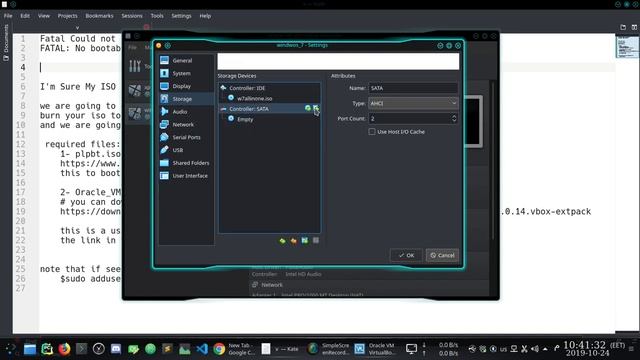Click the add attachment icon below storage list
The height and width of the screenshot is (360, 640).
(304, 240)
